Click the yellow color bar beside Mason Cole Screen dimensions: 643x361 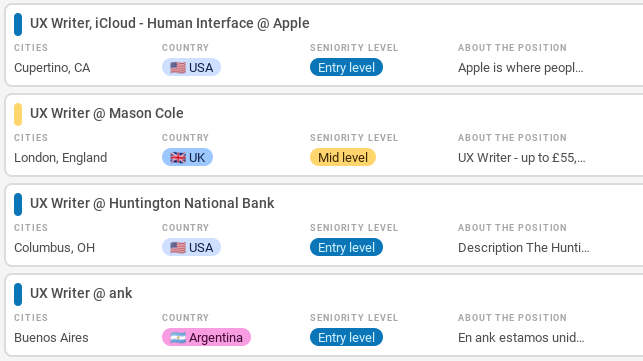[18, 114]
